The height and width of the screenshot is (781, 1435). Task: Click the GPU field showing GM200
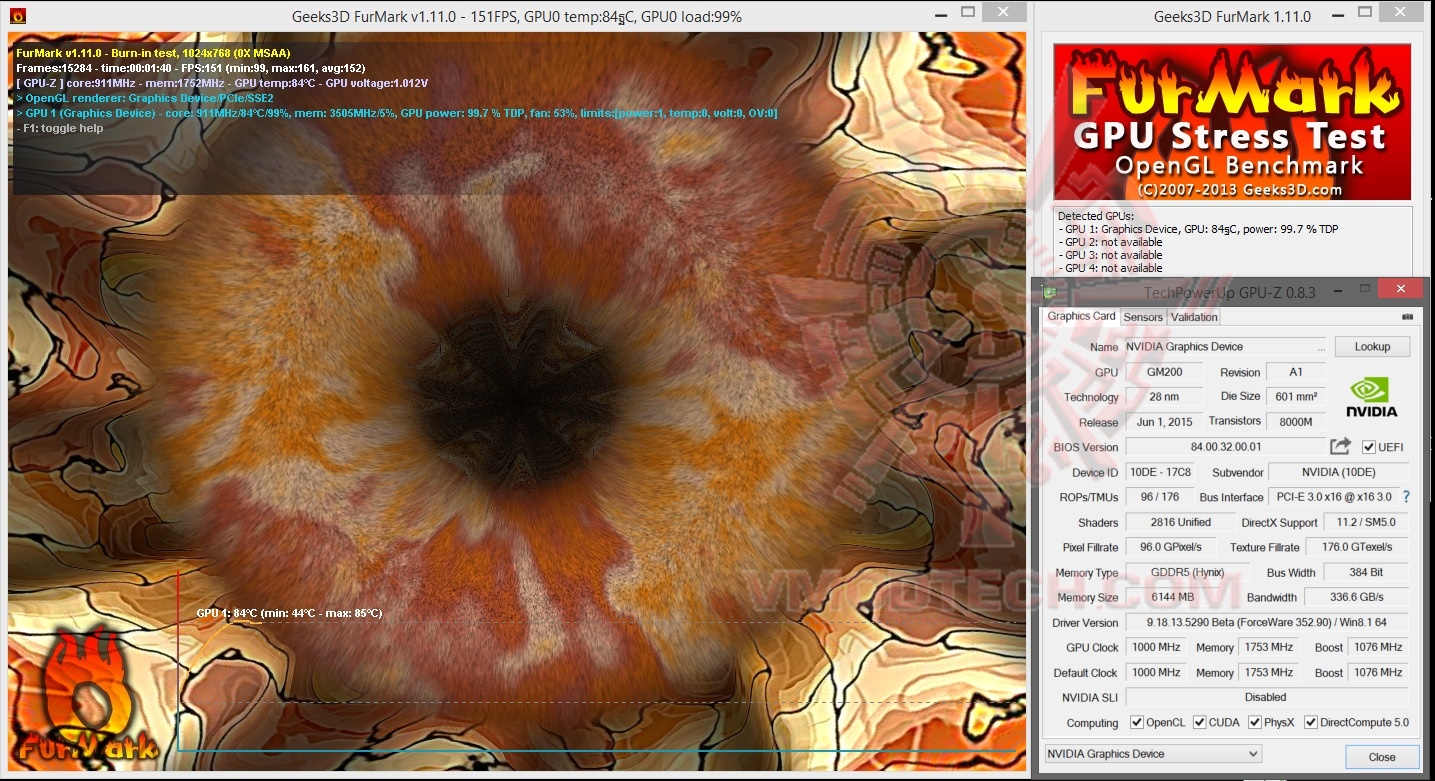tap(1165, 372)
